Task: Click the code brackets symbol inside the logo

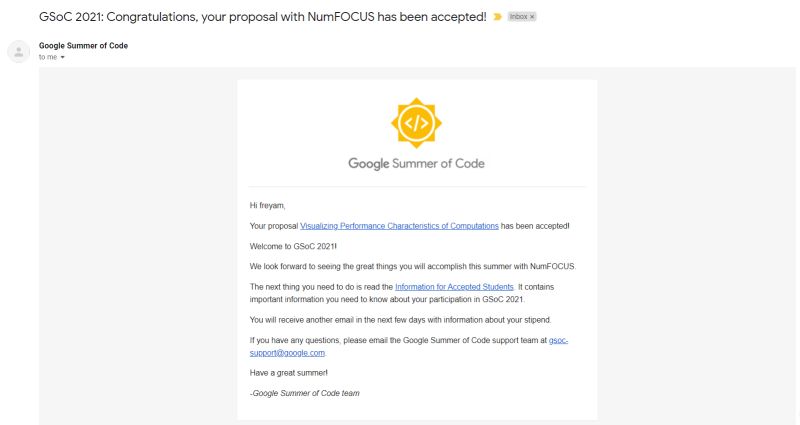Action: click(416, 123)
